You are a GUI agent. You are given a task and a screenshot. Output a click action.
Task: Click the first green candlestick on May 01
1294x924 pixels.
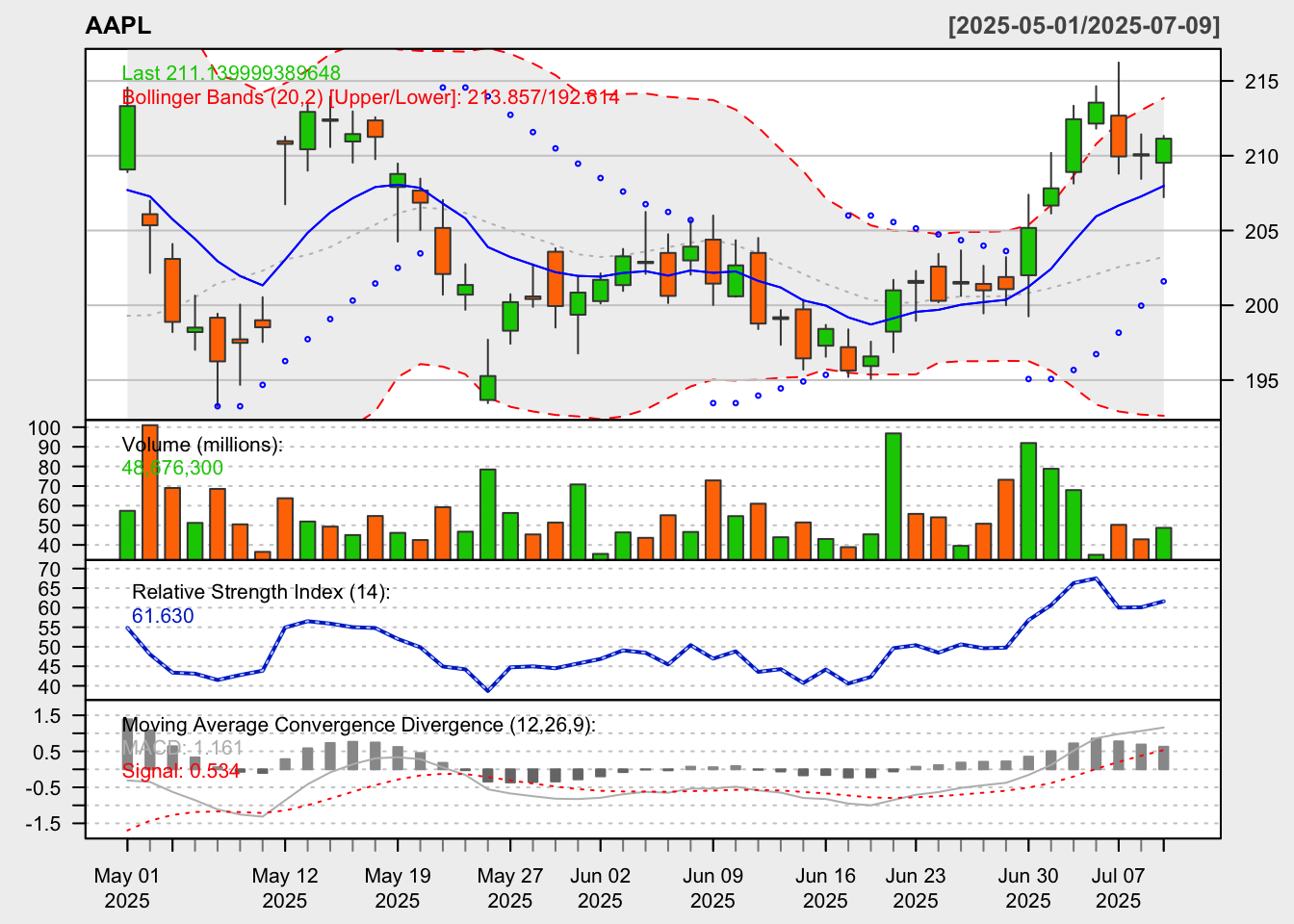(x=127, y=138)
